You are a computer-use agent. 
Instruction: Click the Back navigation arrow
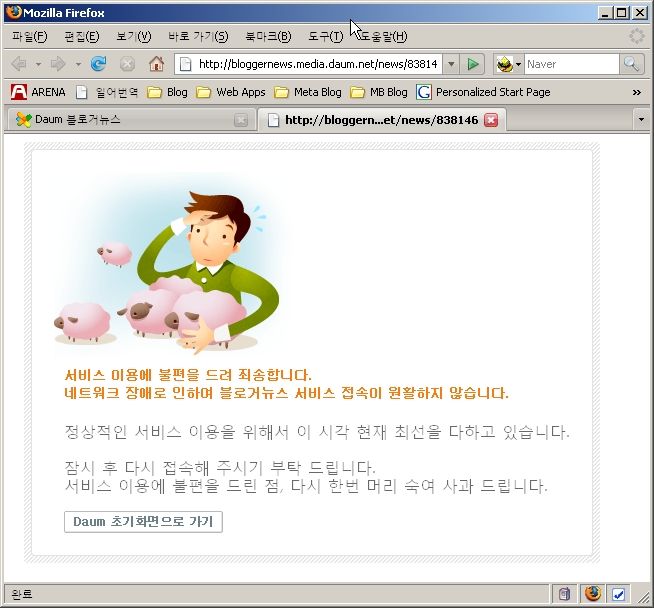click(19, 64)
